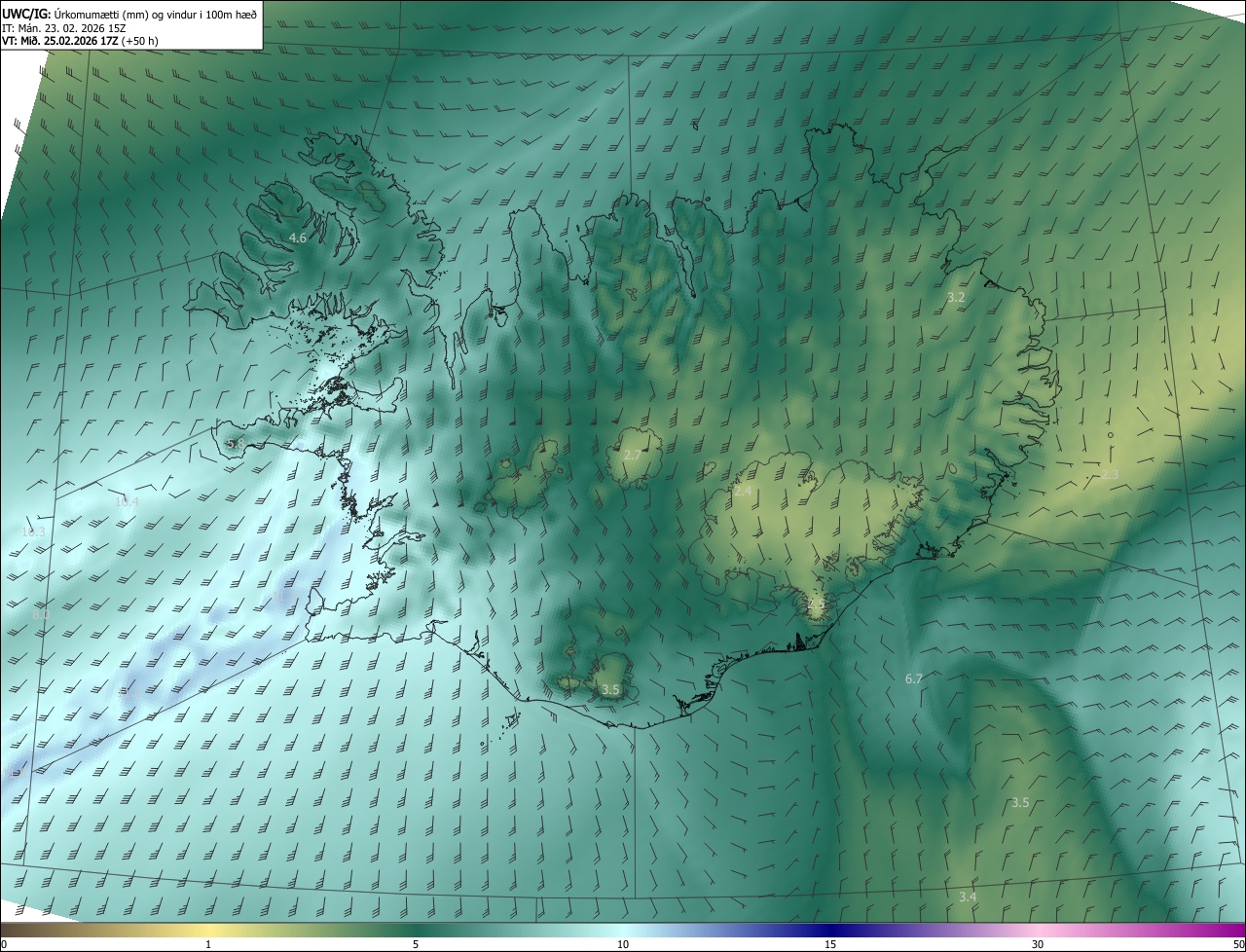Click the 4.6 value over the Westfjords
This screenshot has width=1246, height=952.
click(298, 238)
